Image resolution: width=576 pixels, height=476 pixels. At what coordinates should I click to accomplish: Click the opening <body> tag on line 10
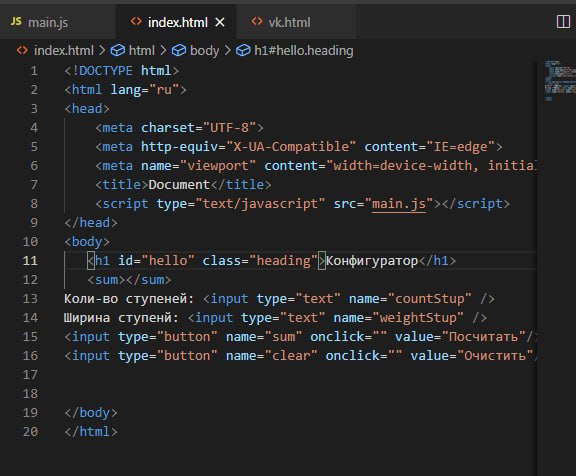[87, 242]
